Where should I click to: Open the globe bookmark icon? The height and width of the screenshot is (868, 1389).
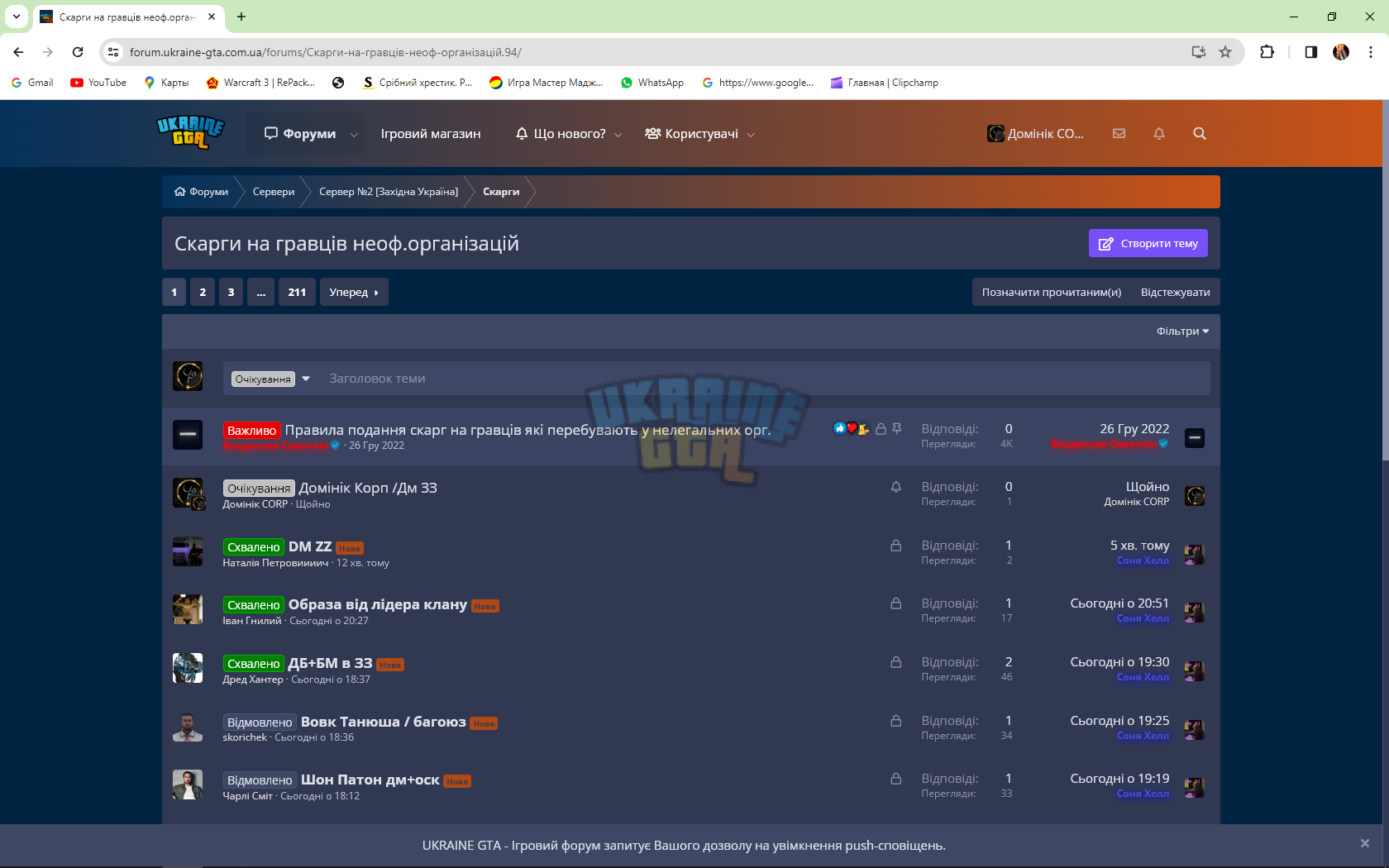coord(338,83)
